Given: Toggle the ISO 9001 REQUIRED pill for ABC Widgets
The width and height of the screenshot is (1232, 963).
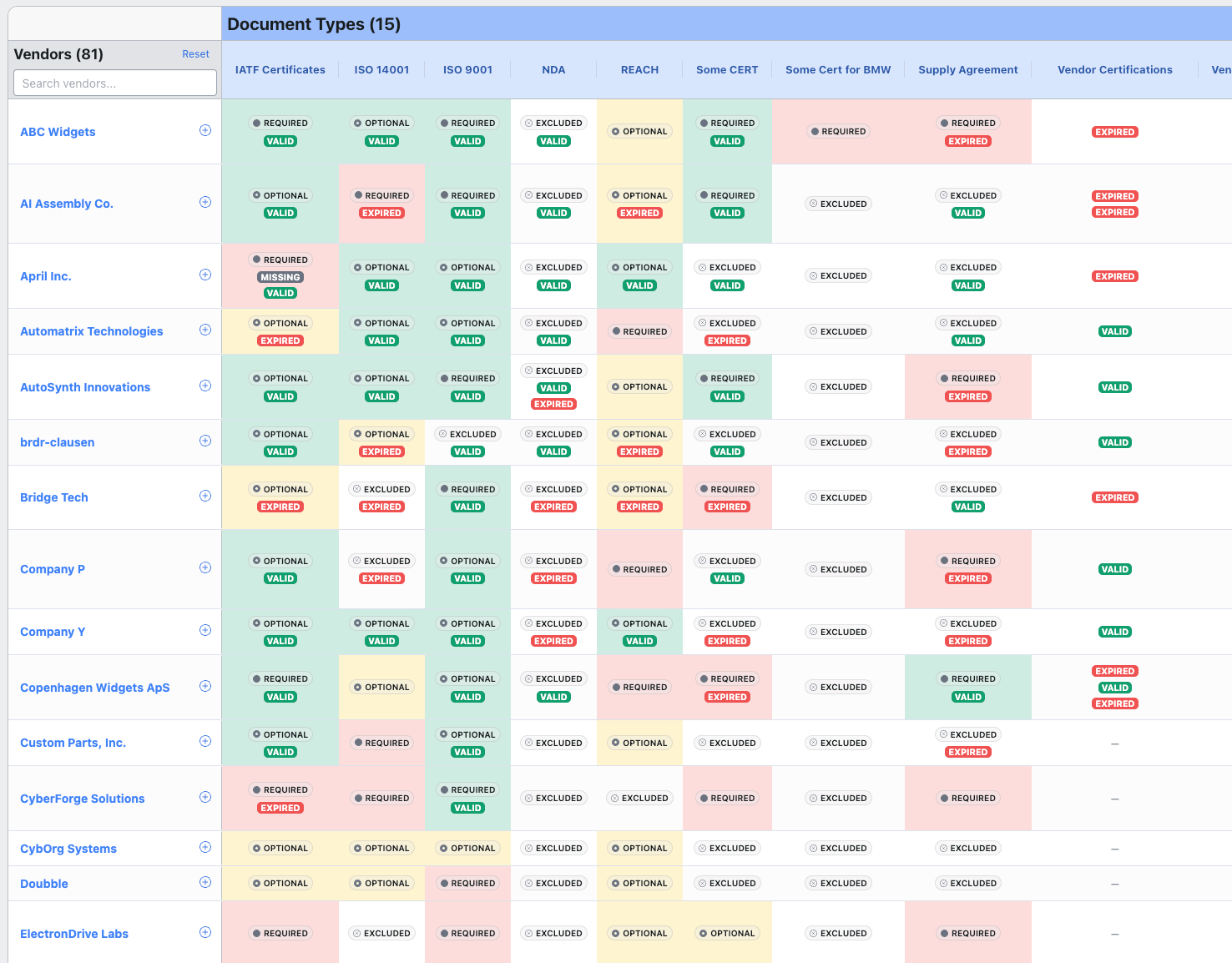Looking at the screenshot, I should tap(467, 123).
